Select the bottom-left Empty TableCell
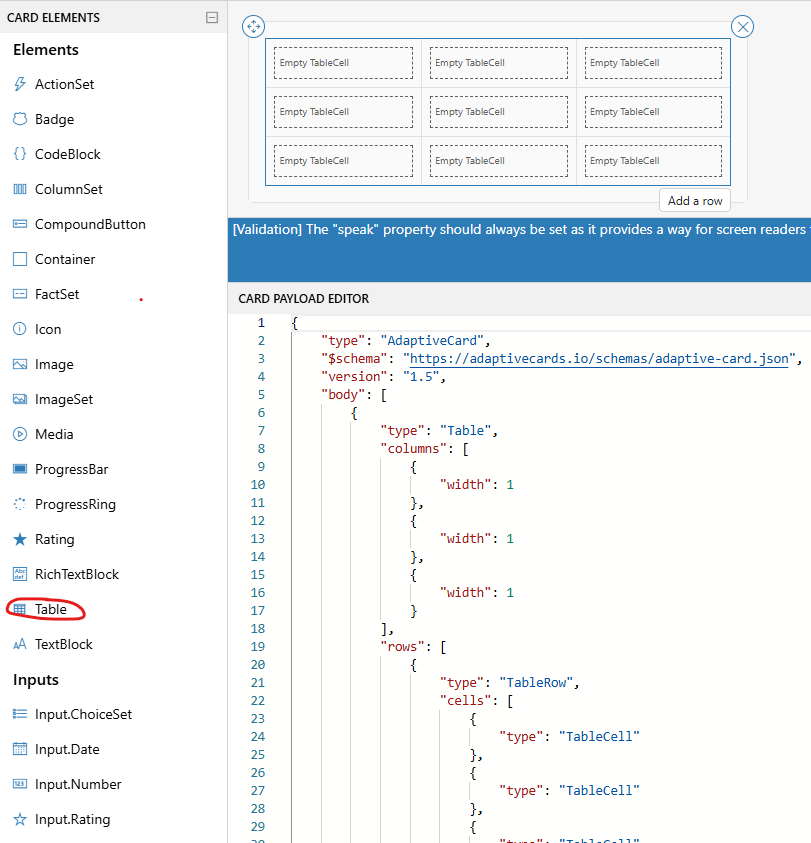The image size is (811, 843). tap(343, 161)
